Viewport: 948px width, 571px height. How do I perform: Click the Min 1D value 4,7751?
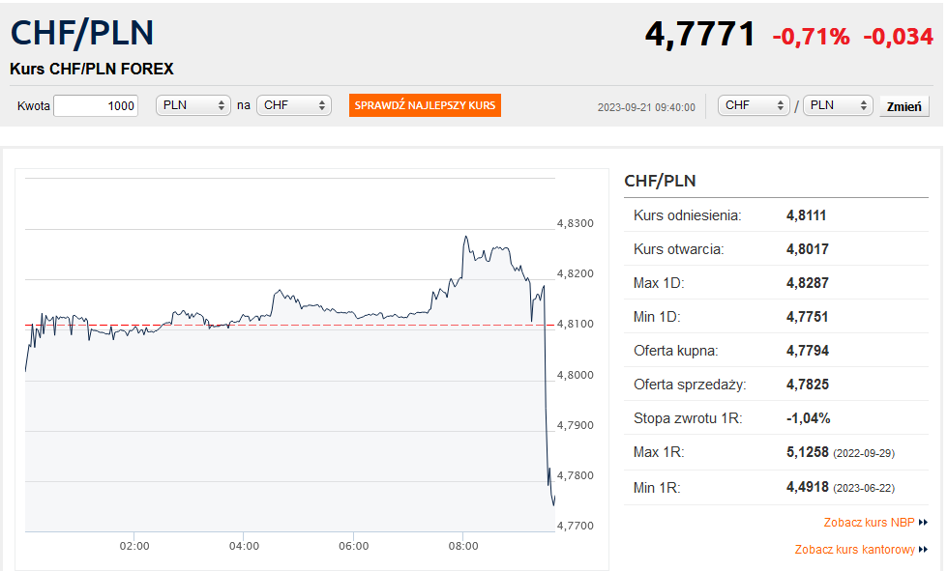click(x=807, y=317)
